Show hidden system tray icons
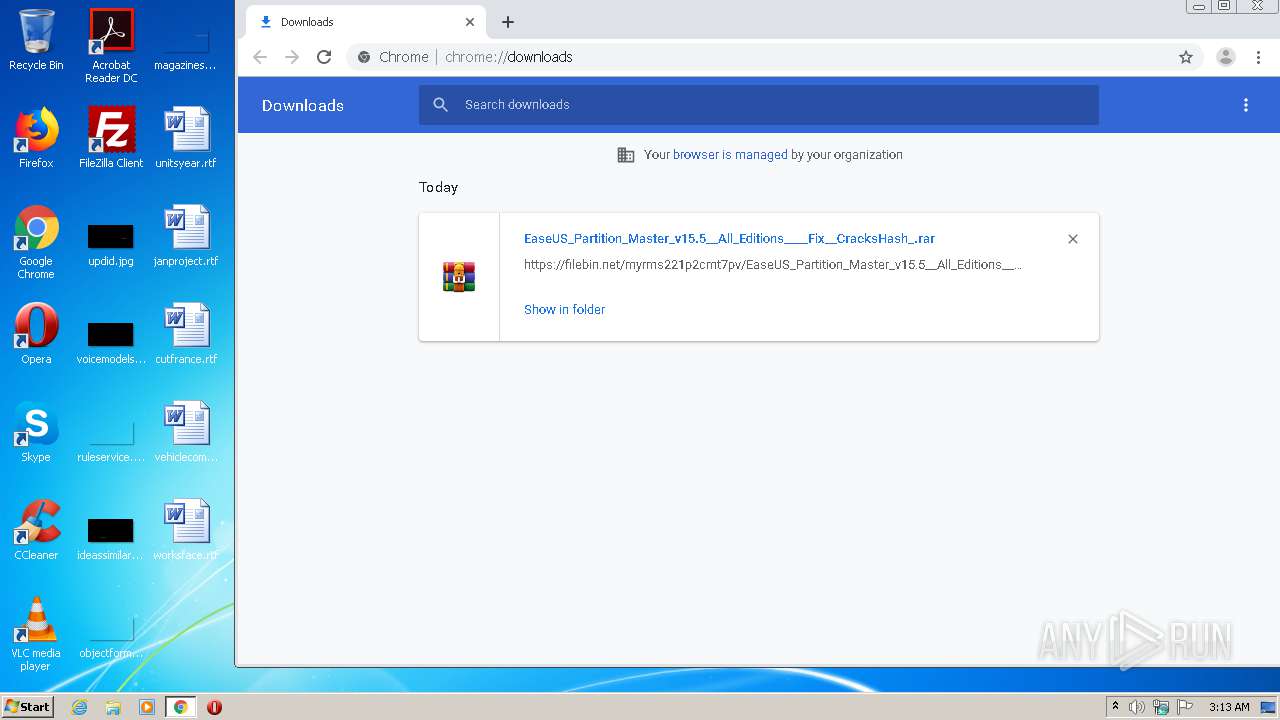Screen dimensions: 1280x720 click(1115, 707)
